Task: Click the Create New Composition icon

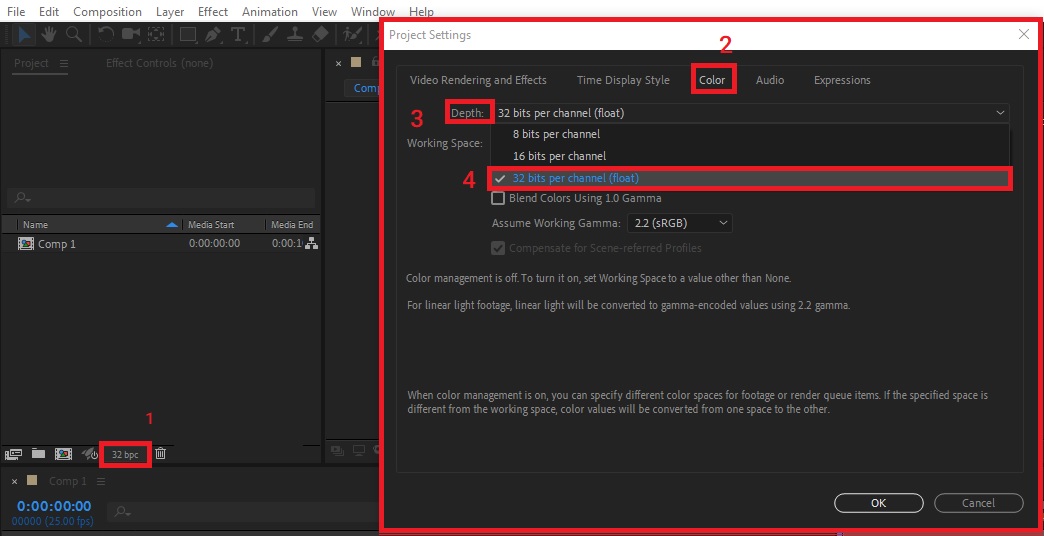Action: pos(63,454)
